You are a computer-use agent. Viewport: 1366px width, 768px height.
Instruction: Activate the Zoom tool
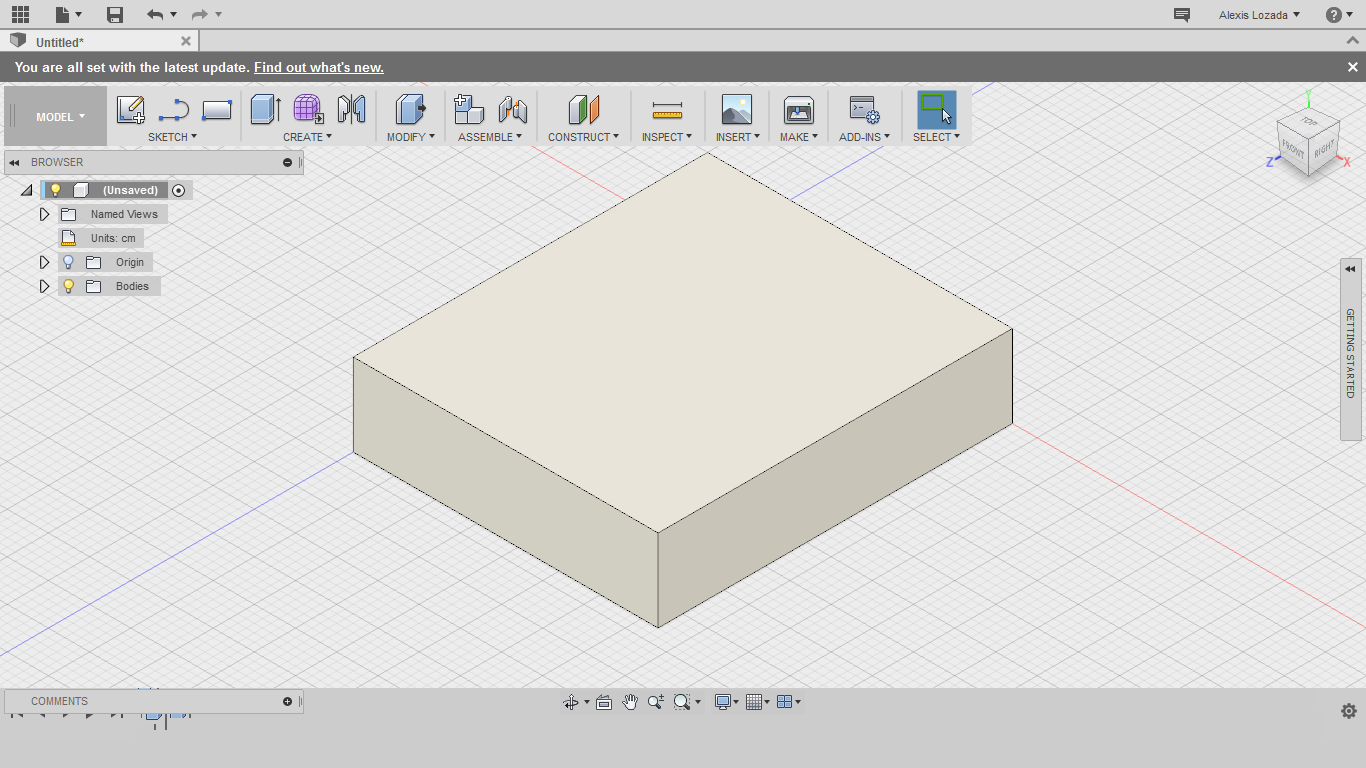[x=656, y=702]
